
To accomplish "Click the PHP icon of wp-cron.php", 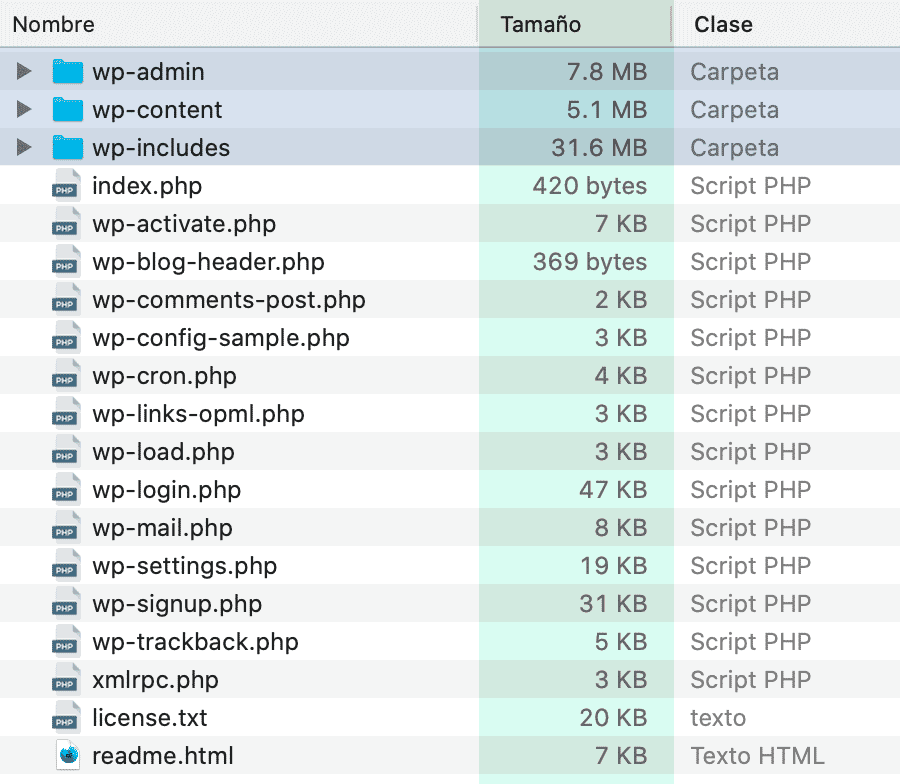I will click(x=65, y=375).
